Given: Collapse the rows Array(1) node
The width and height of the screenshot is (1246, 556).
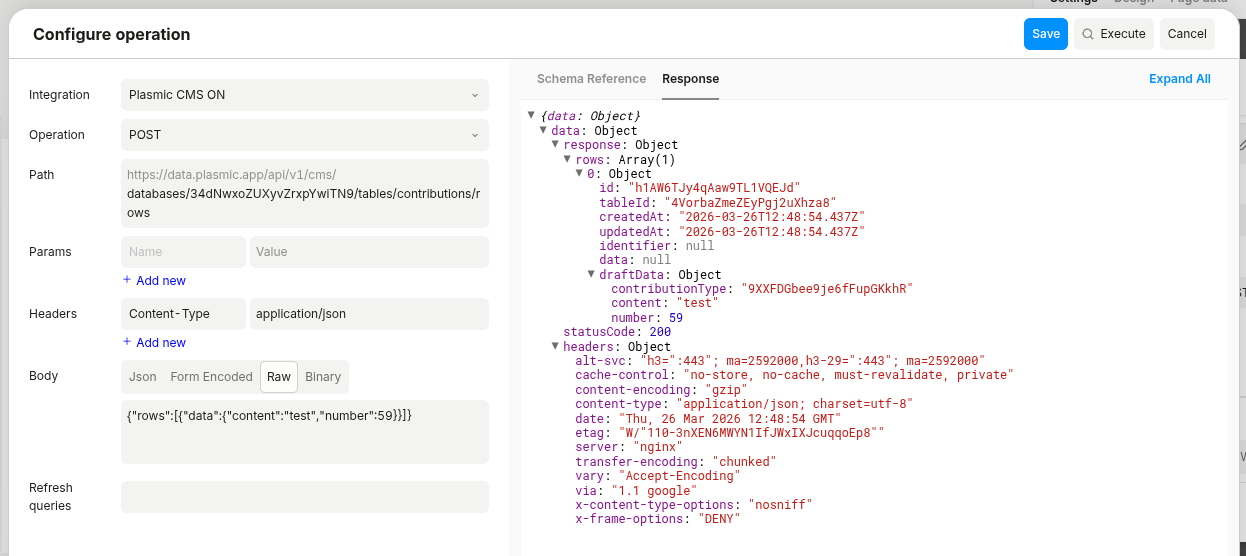Looking at the screenshot, I should pyautogui.click(x=568, y=159).
